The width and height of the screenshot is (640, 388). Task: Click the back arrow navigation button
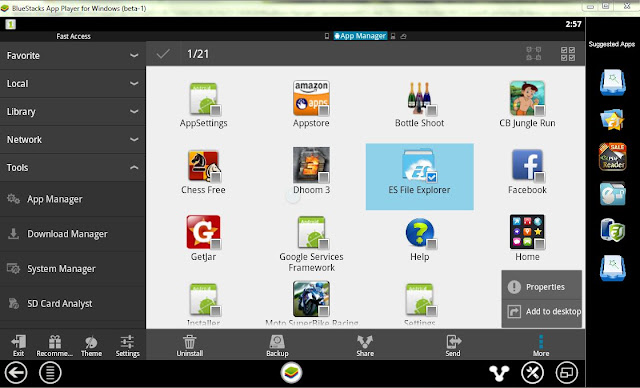tap(16, 373)
